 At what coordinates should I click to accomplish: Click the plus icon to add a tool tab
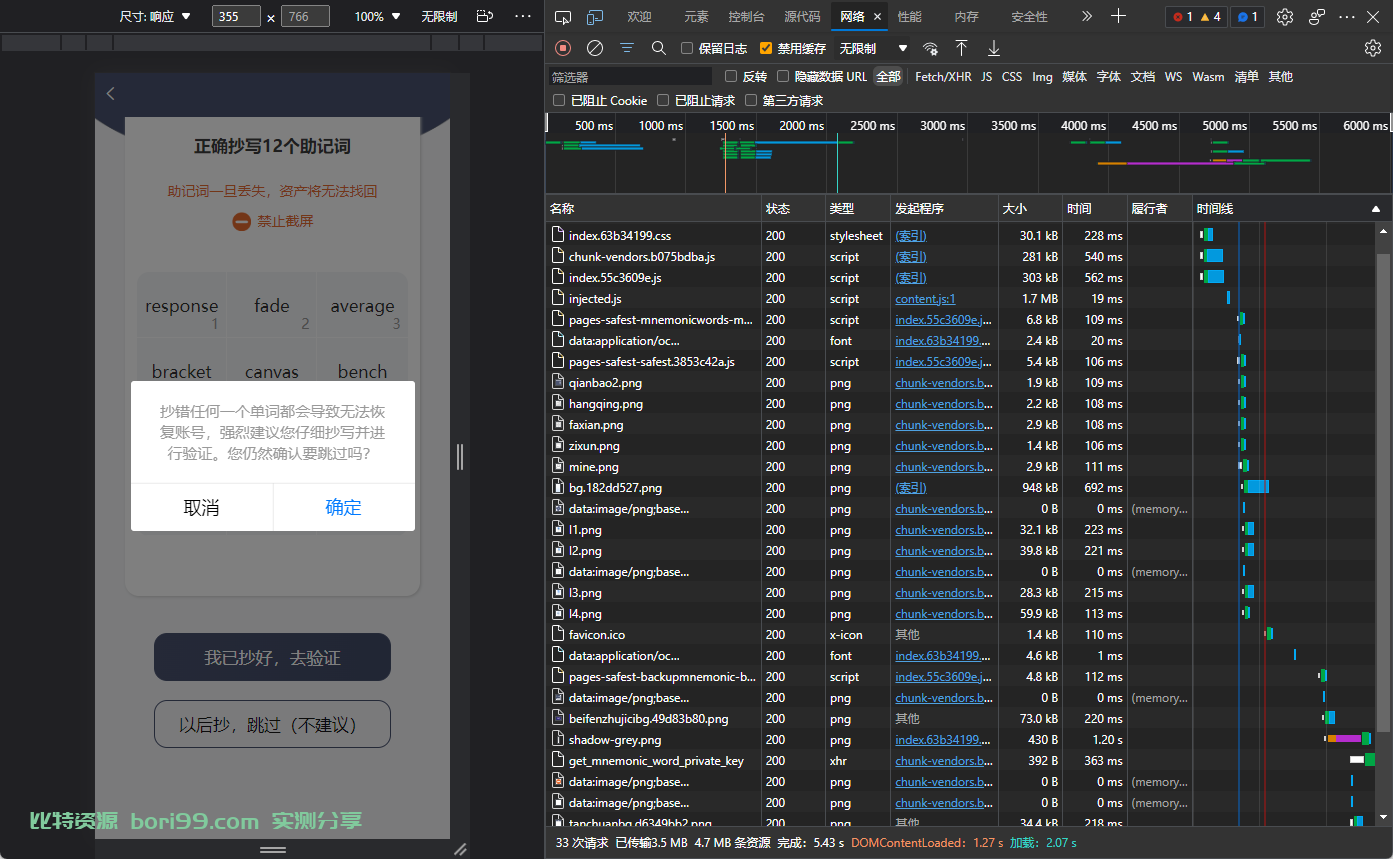pyautogui.click(x=1119, y=17)
